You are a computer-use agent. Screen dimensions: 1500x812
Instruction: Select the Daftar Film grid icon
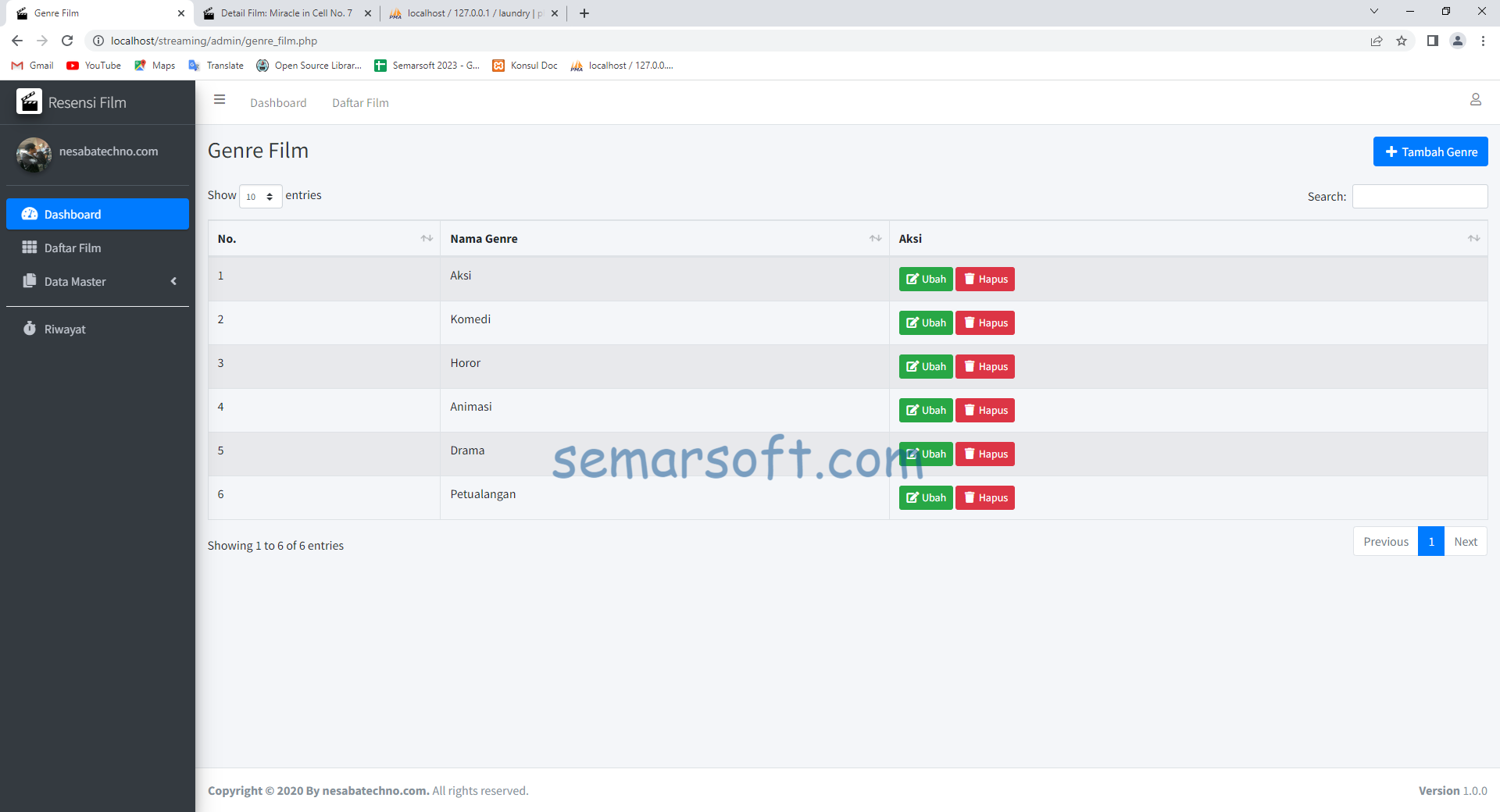point(28,248)
